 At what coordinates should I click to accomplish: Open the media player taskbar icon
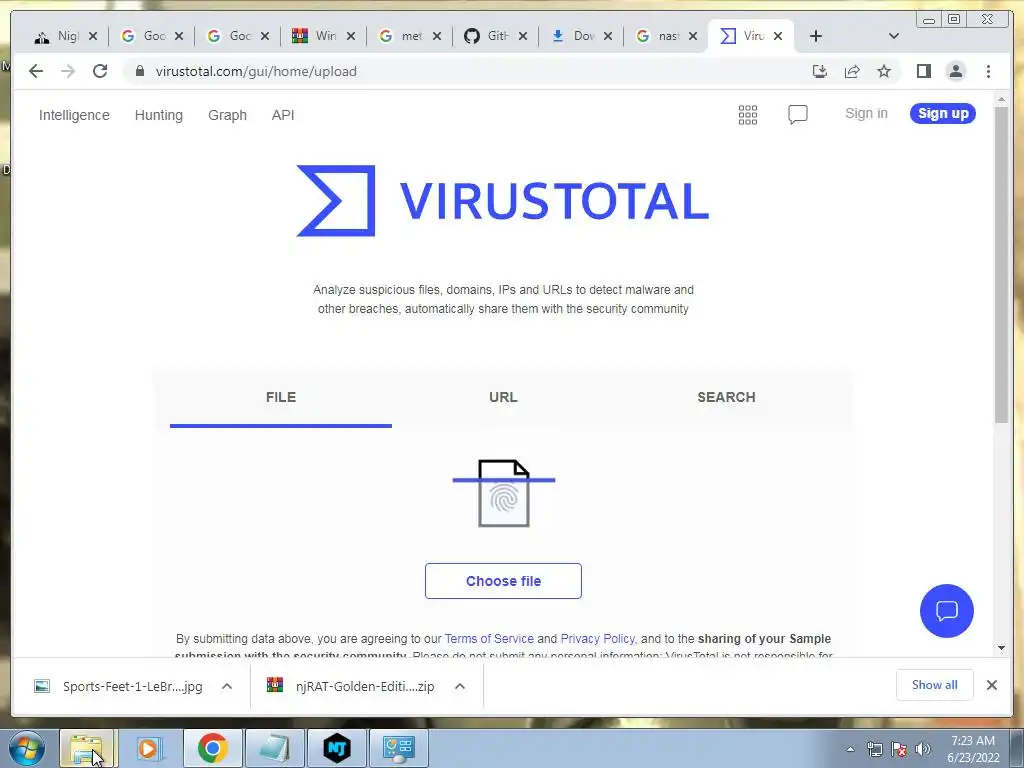click(149, 748)
